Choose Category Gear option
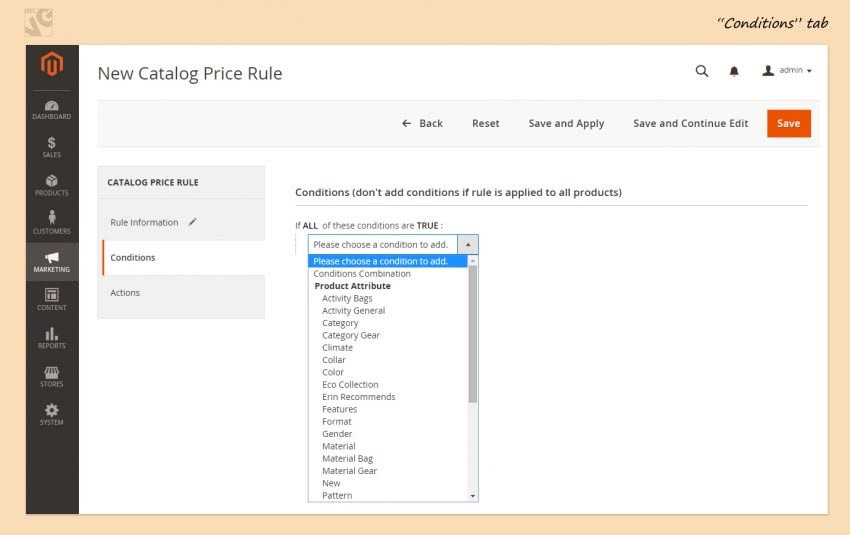 351,335
